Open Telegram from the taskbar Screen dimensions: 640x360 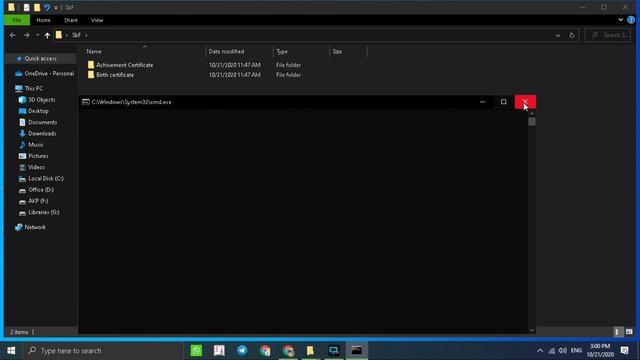(242, 351)
